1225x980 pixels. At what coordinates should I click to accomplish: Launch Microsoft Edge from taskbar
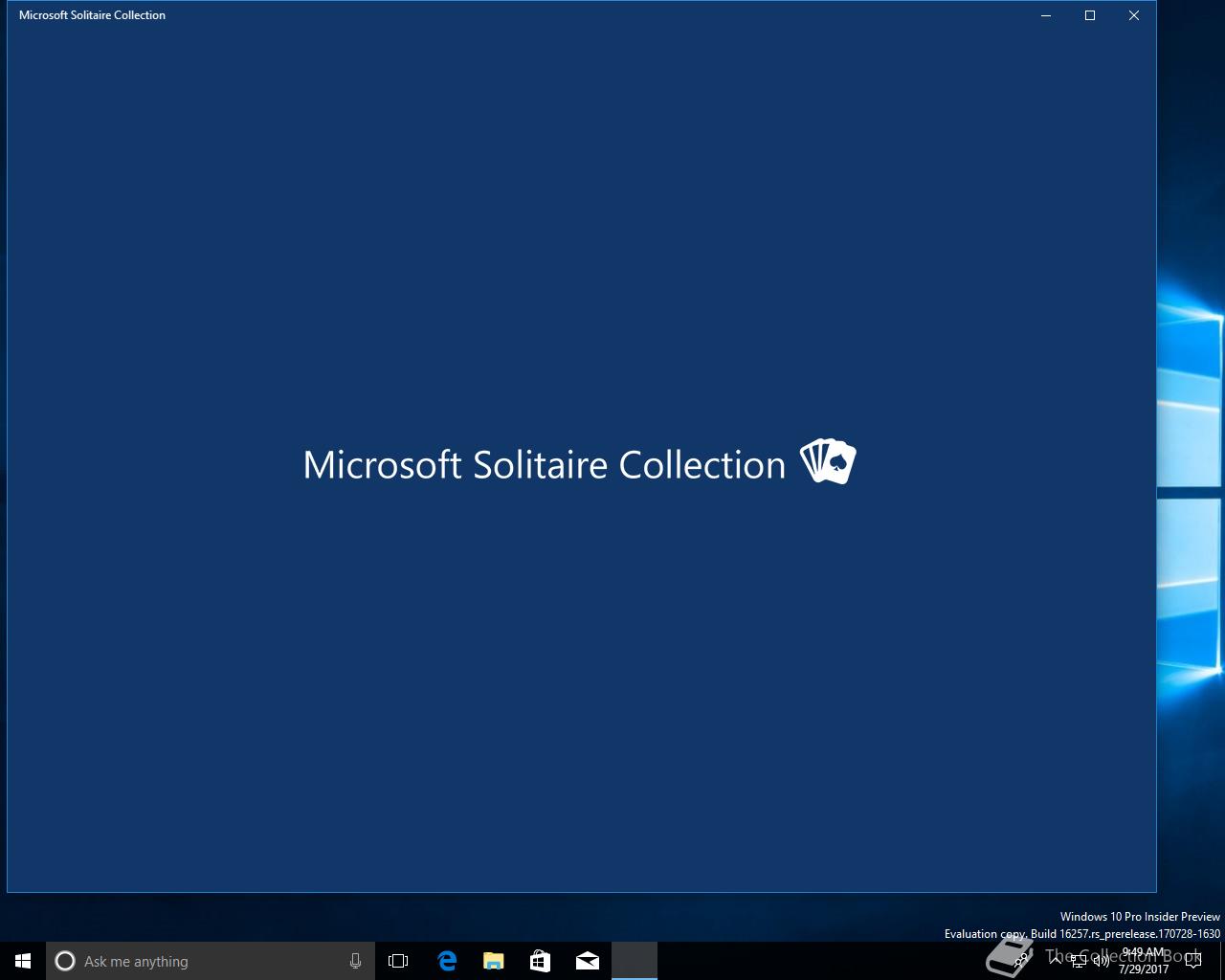pyautogui.click(x=446, y=961)
